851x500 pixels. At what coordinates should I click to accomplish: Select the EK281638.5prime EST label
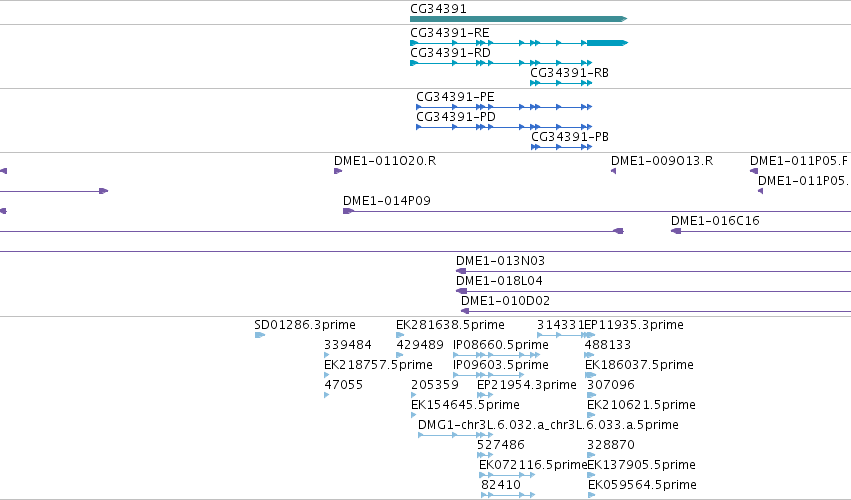pos(450,325)
